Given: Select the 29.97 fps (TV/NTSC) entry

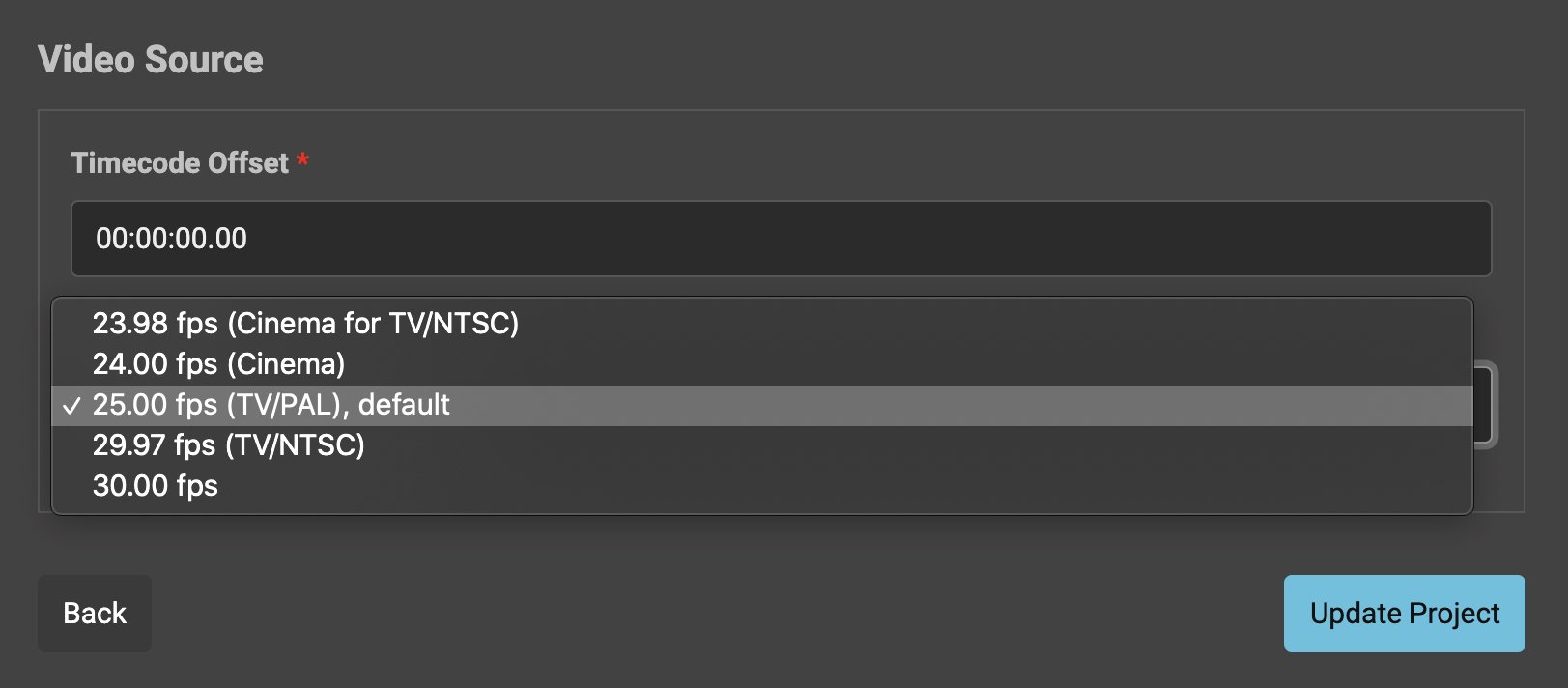Looking at the screenshot, I should pos(762,445).
